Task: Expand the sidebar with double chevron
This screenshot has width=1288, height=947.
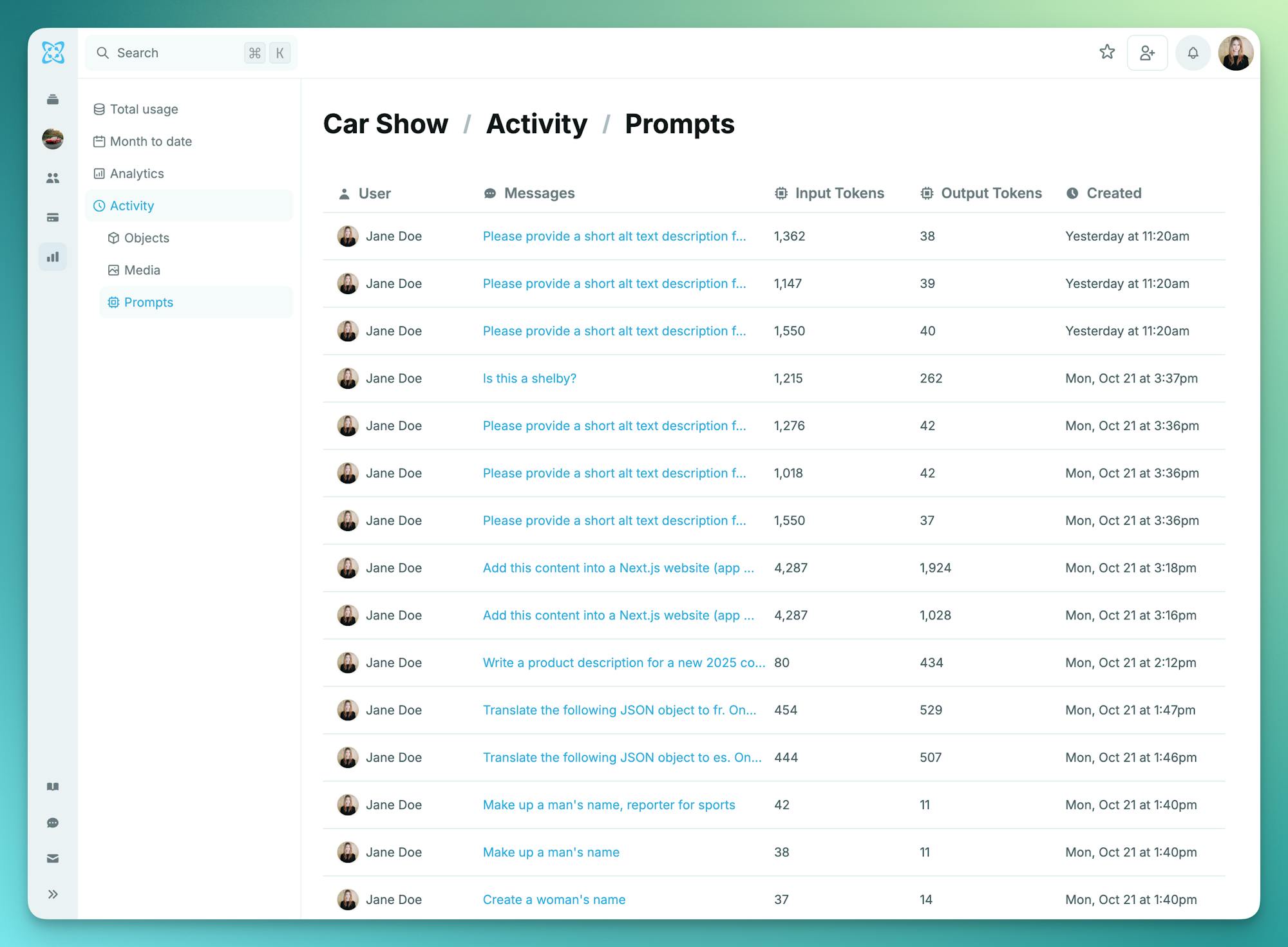Action: pyautogui.click(x=53, y=894)
